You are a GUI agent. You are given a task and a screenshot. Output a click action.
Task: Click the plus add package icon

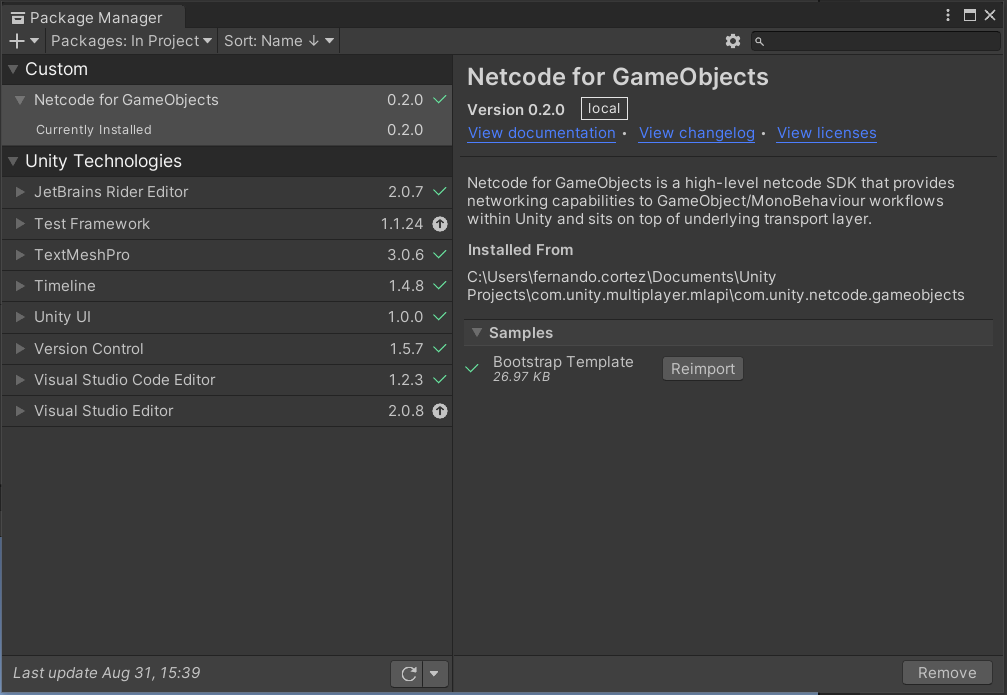(17, 41)
